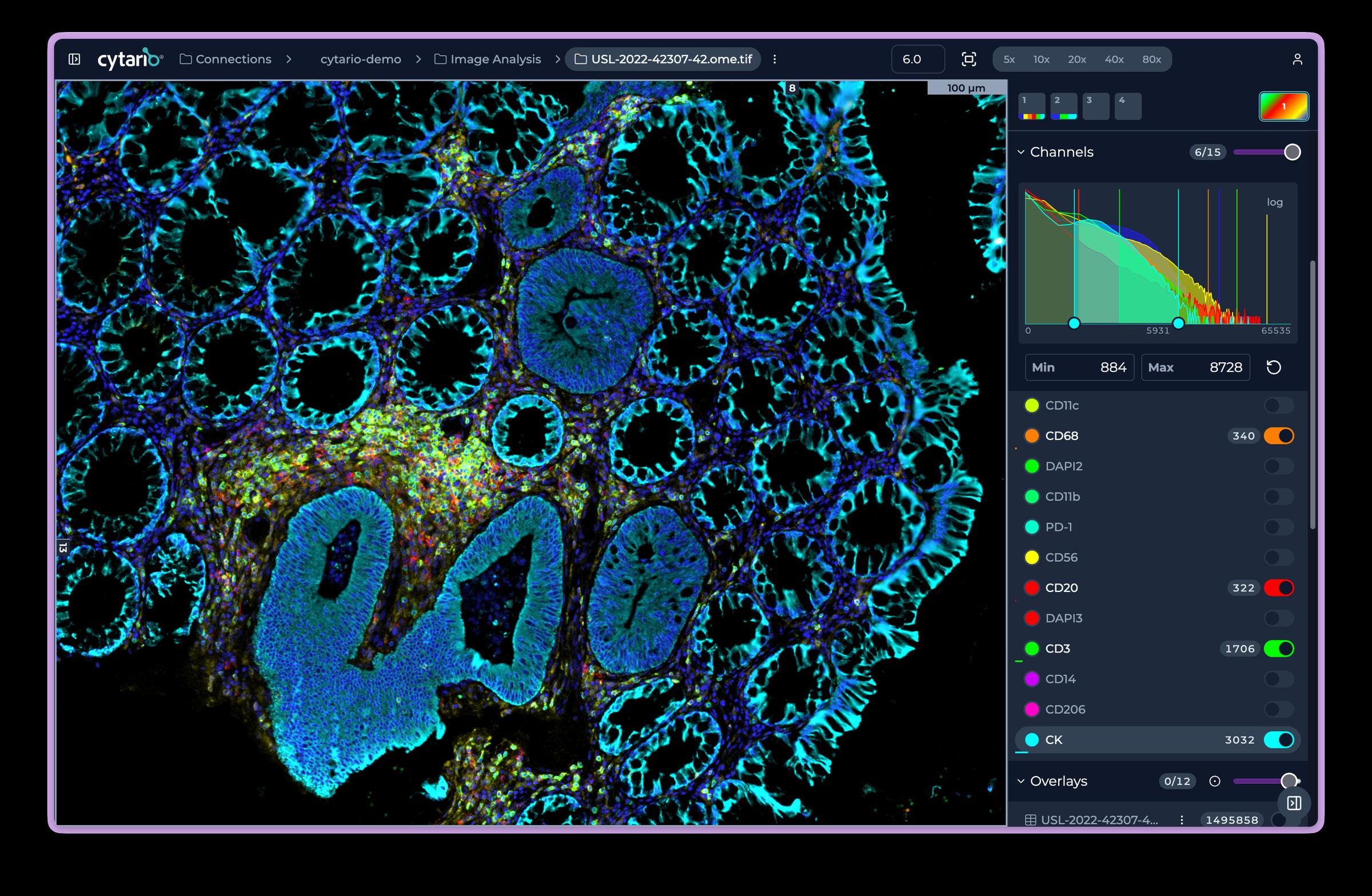Viewport: 1372px width, 896px height.
Task: Click the CD68 orange color dot
Action: tap(1032, 435)
